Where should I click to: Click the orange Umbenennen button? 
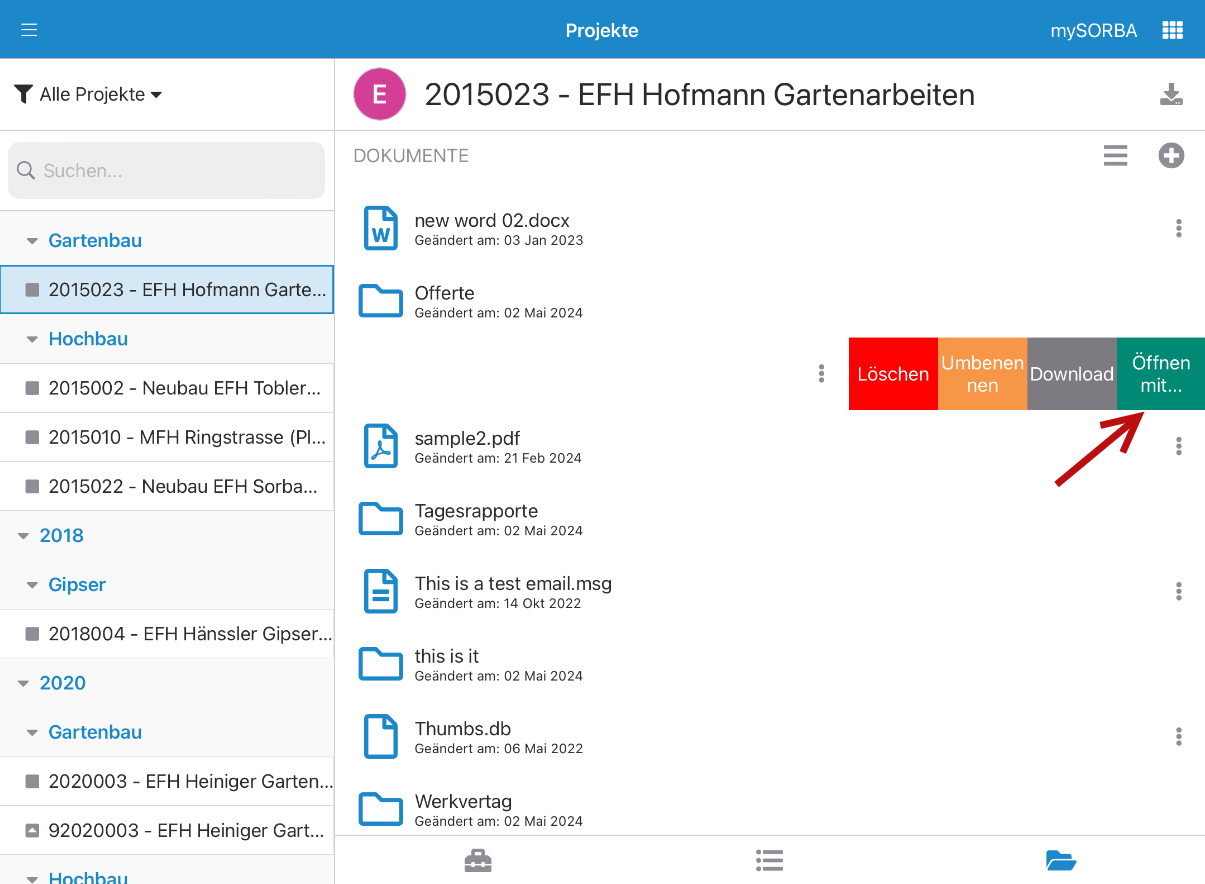982,374
